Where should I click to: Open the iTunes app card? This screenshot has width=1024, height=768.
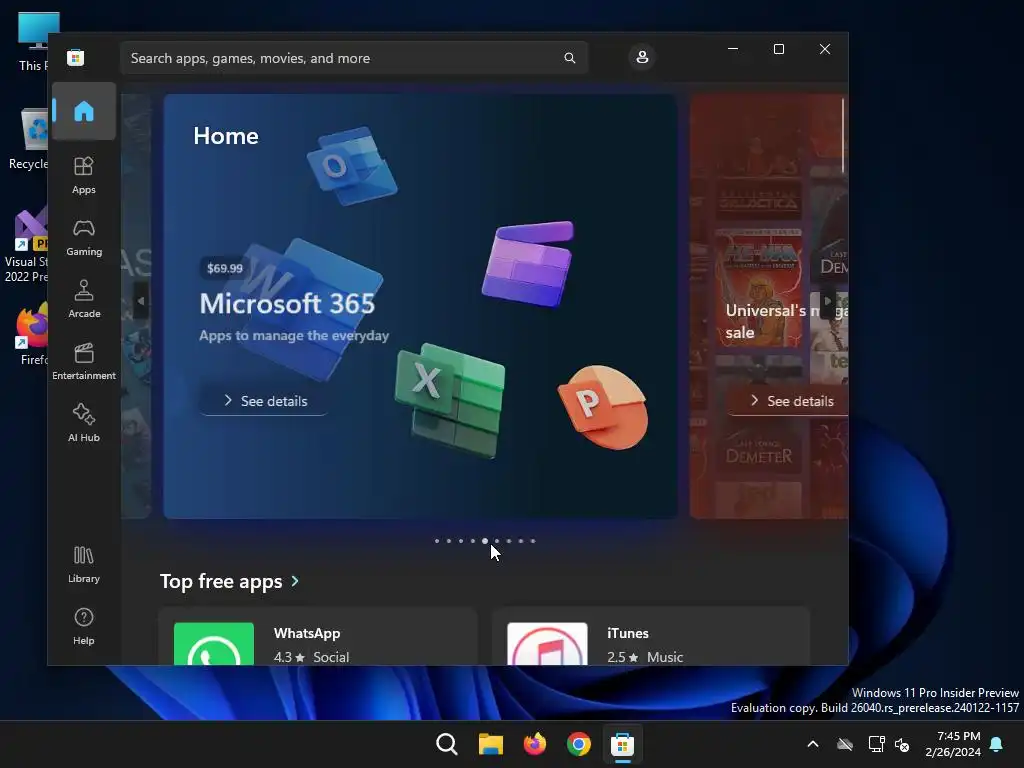tap(651, 637)
